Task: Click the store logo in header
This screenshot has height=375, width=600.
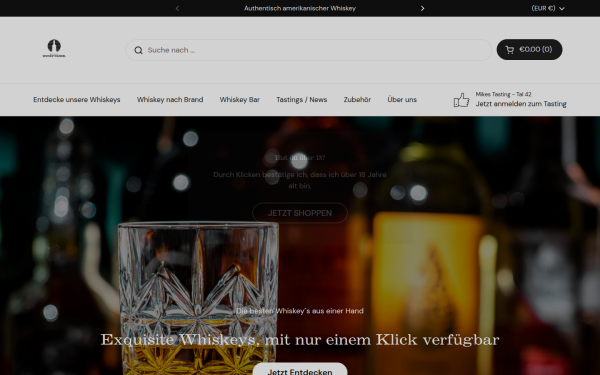Action: (x=54, y=49)
